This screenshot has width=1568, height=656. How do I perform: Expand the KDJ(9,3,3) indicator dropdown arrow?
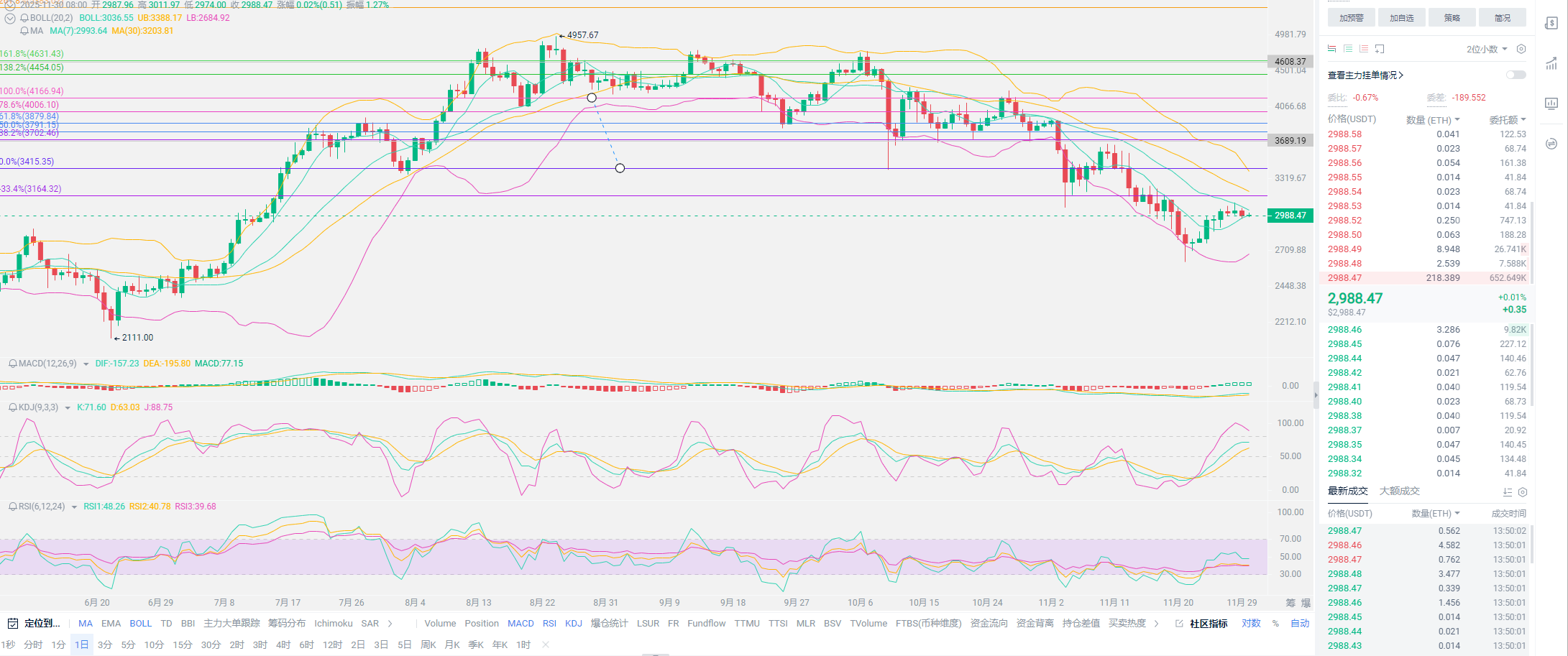pyautogui.click(x=68, y=408)
